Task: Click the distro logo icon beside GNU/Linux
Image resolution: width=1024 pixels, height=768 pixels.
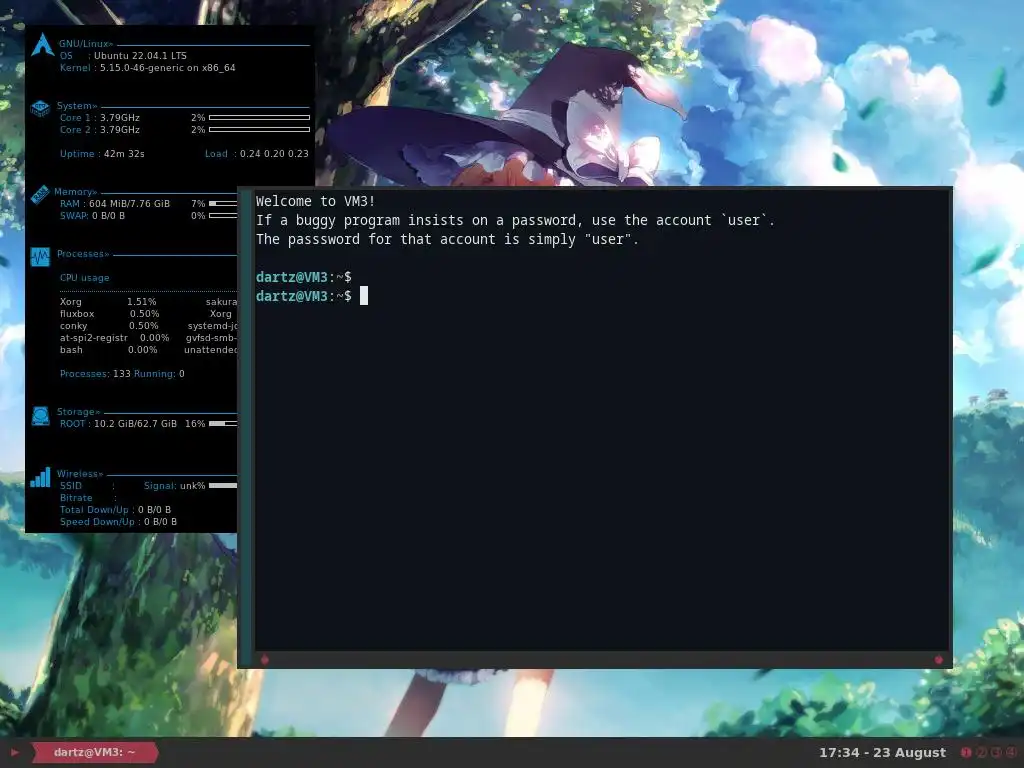Action: click(42, 44)
